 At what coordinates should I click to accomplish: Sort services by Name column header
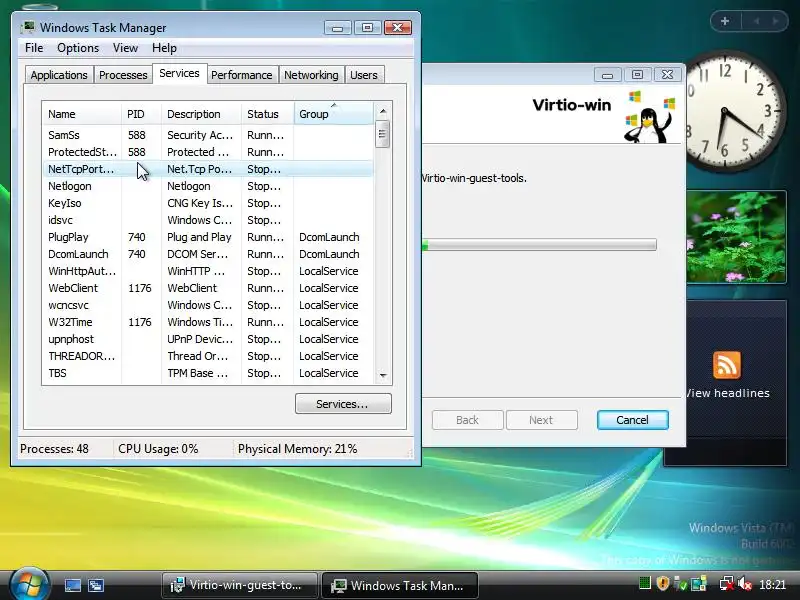[x=82, y=114]
